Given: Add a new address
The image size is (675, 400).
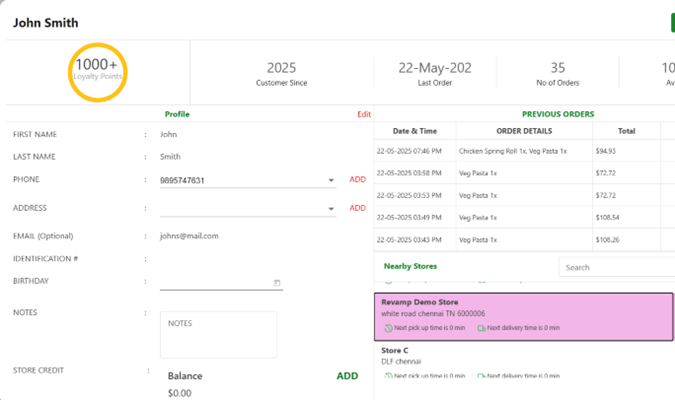Looking at the screenshot, I should point(357,208).
